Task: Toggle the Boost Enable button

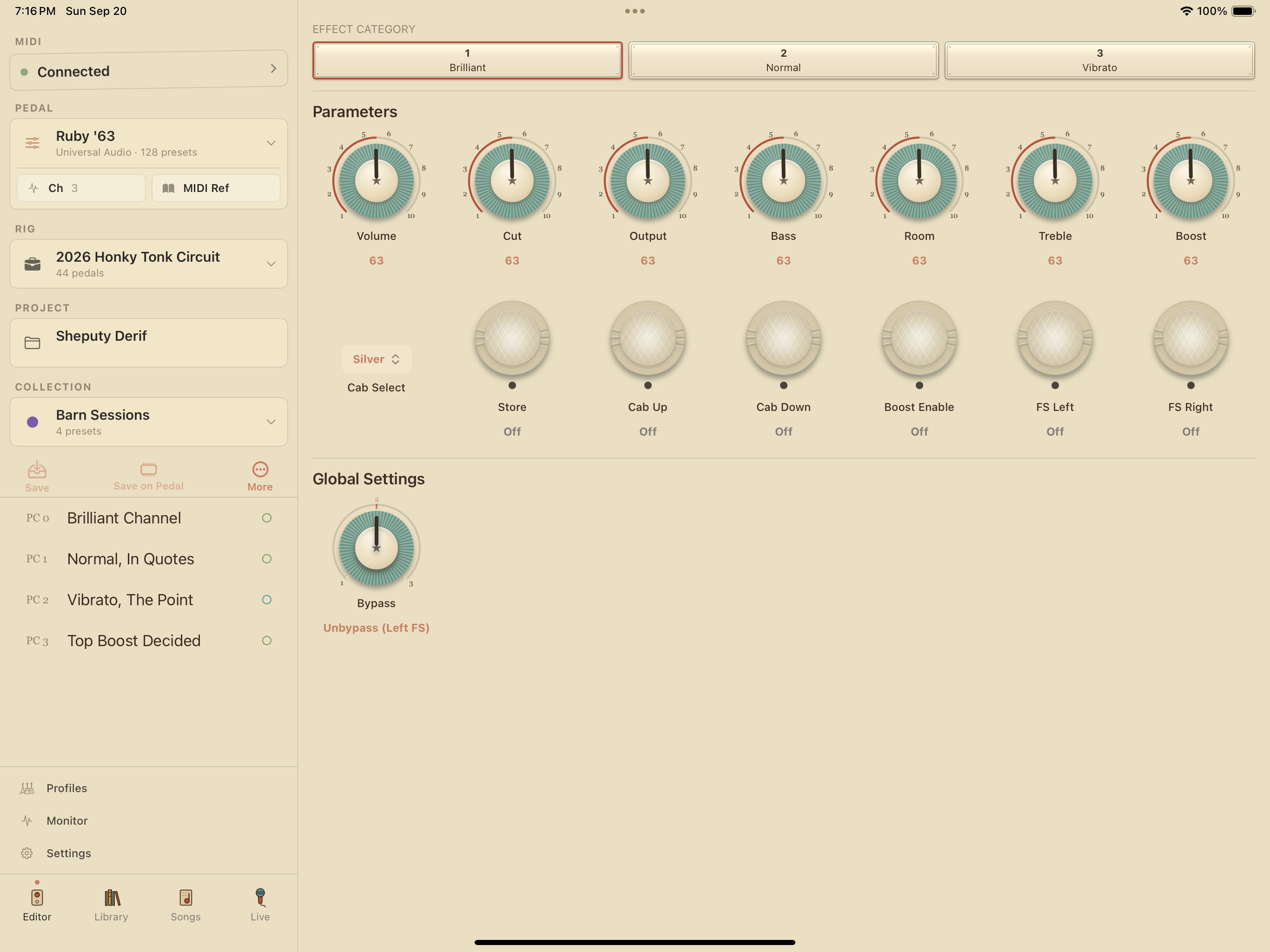Action: click(x=919, y=339)
